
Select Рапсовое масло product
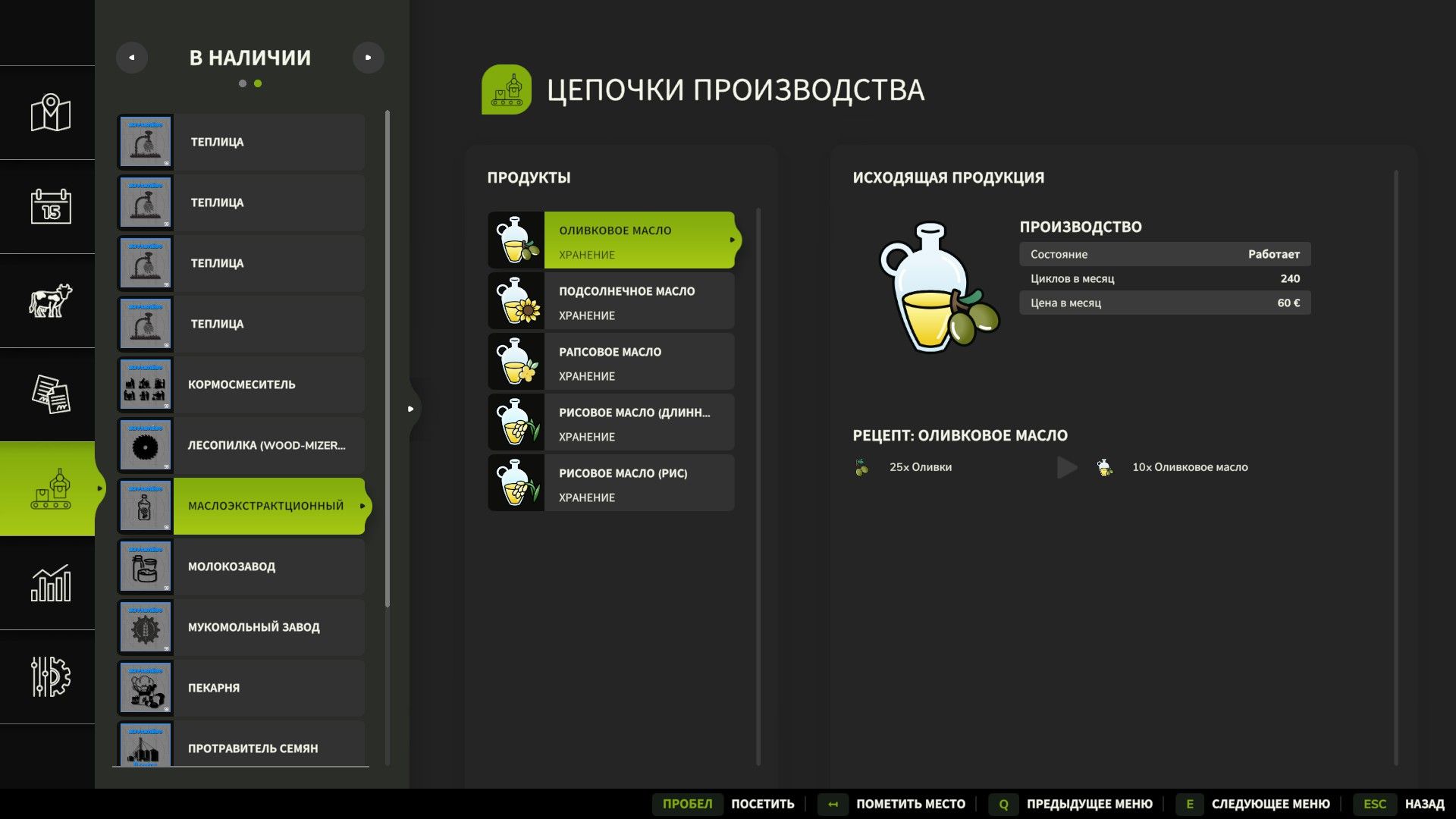pos(611,361)
